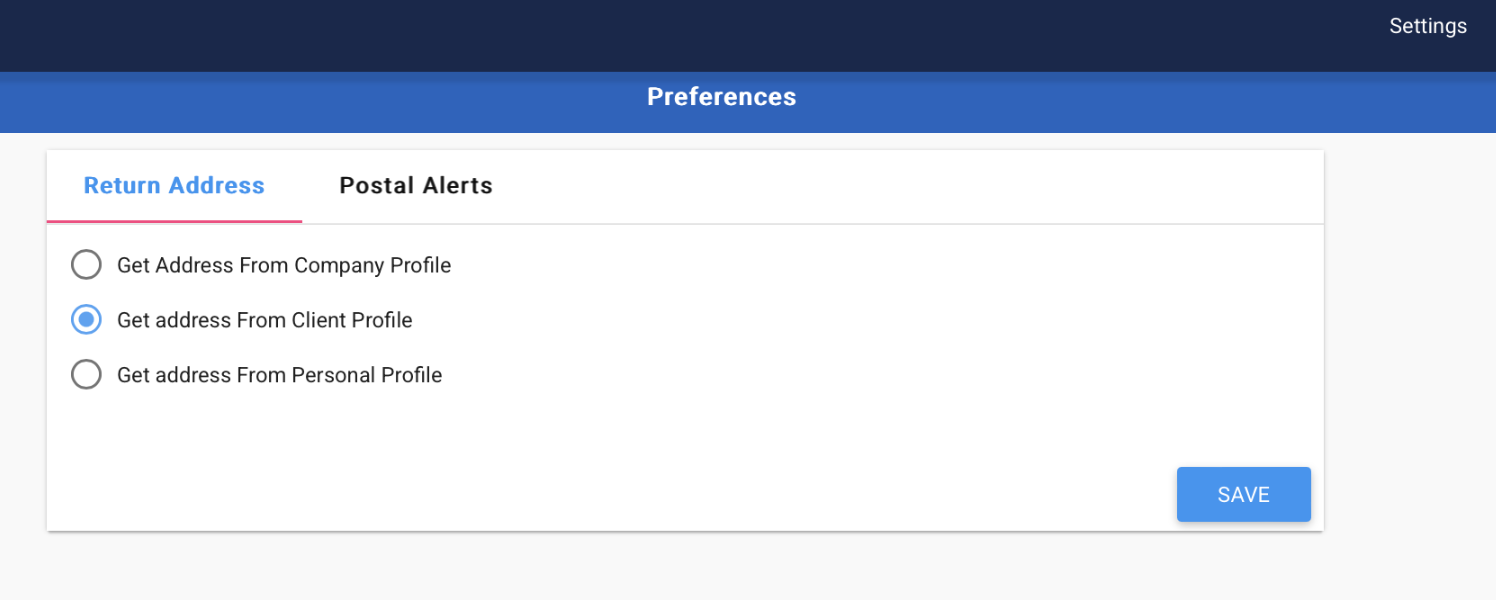Select the Company Profile address radio button
Viewport: 1496px width, 600px height.
pos(86,265)
